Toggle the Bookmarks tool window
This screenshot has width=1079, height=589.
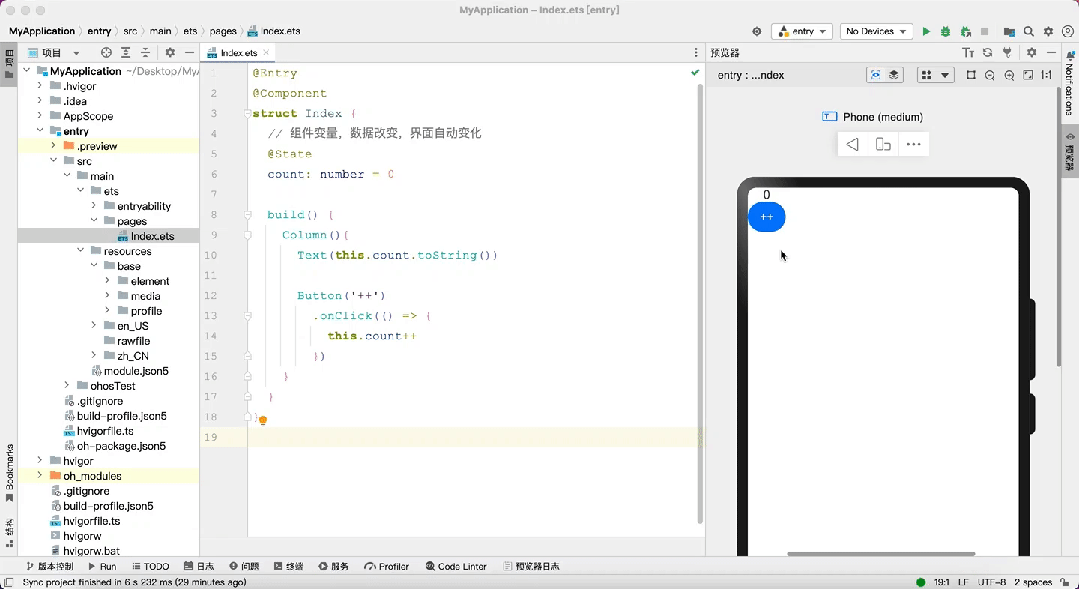pos(9,473)
